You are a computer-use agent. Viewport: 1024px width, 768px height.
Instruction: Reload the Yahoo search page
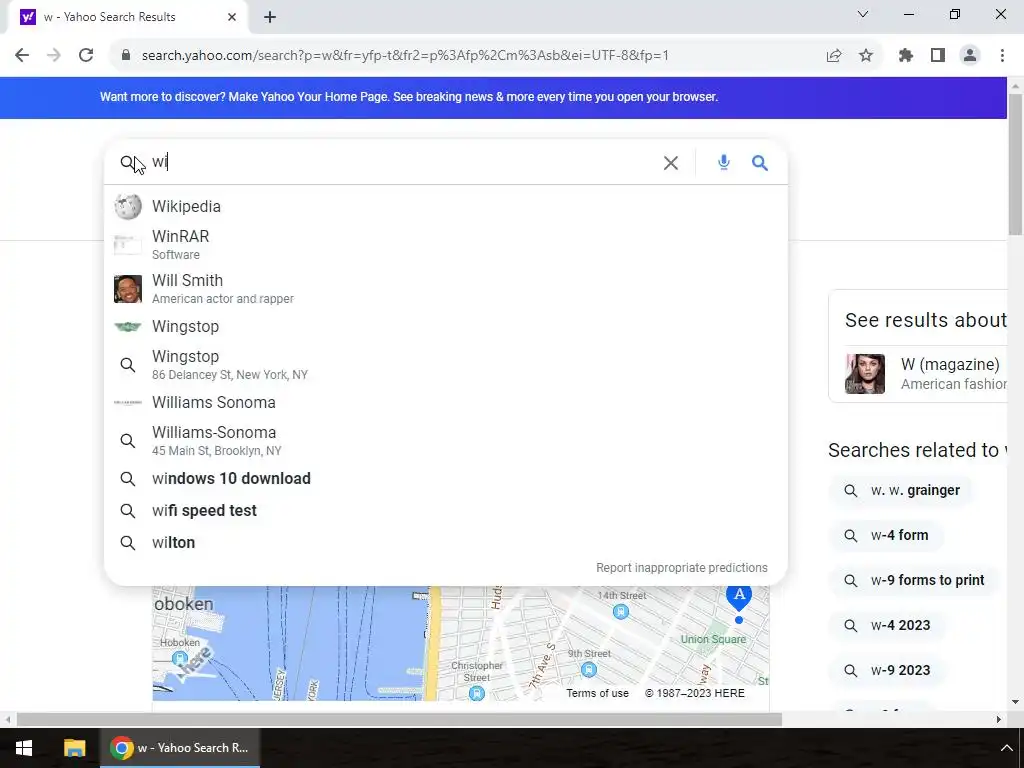pos(86,56)
